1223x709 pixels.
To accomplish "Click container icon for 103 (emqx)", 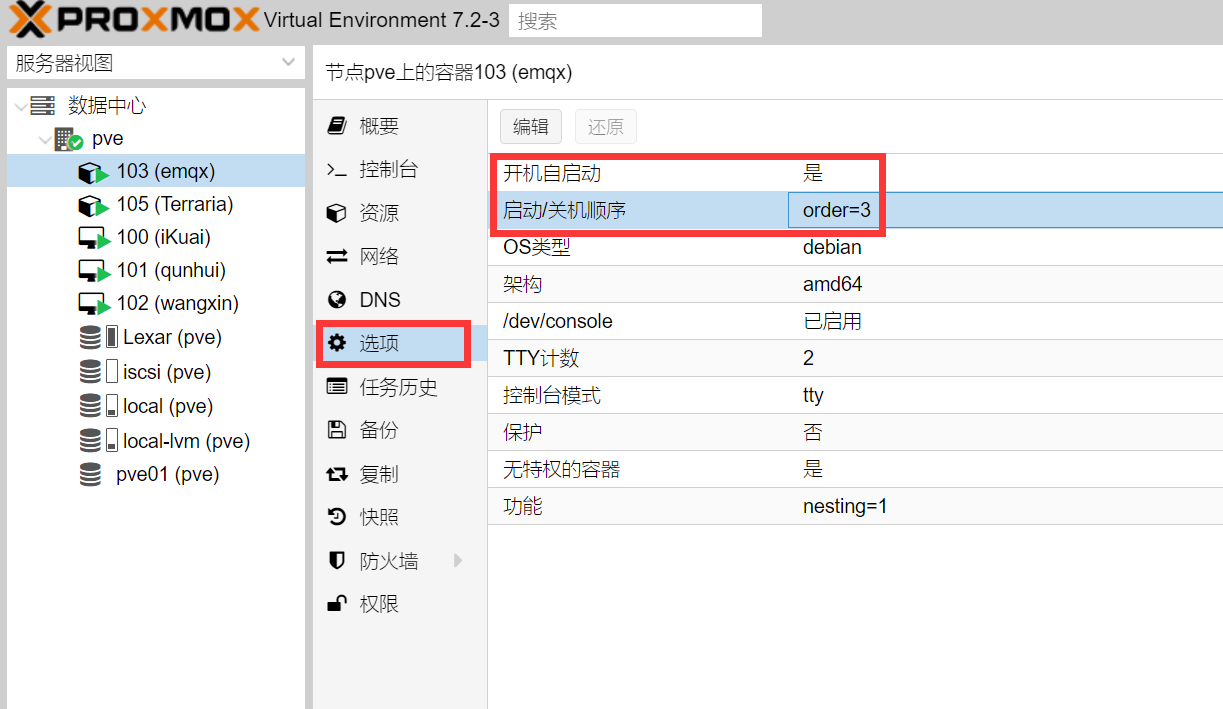I will coord(93,173).
